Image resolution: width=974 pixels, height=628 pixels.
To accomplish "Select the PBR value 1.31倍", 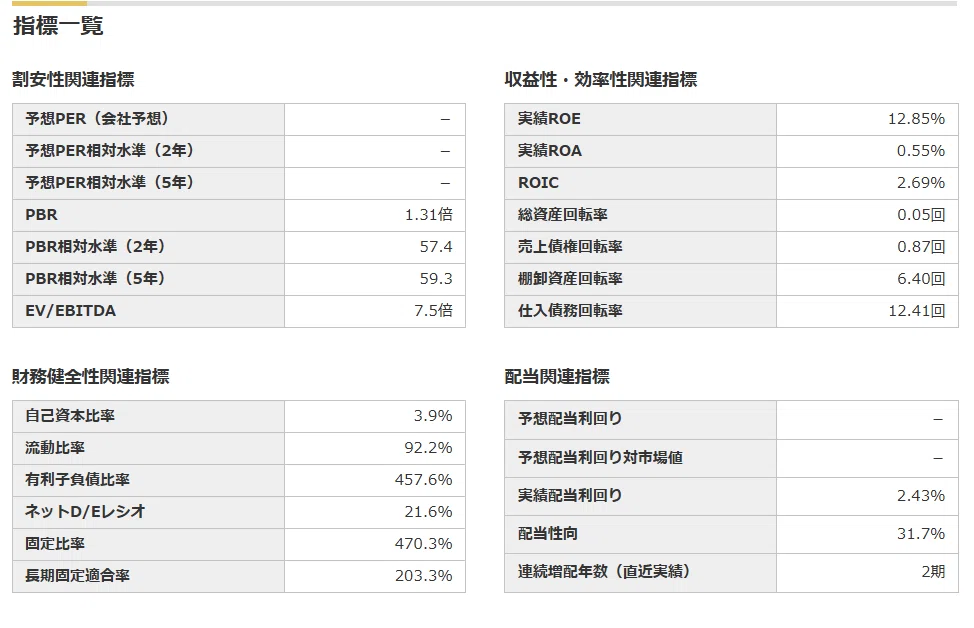I will (429, 215).
